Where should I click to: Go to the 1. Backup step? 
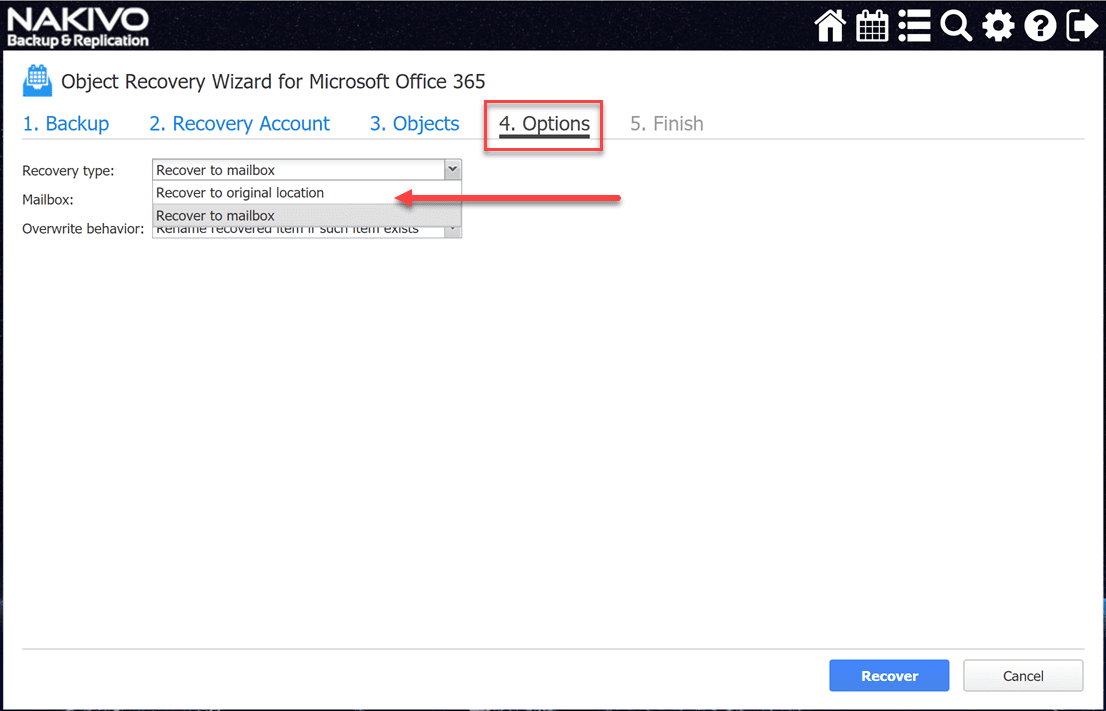click(x=66, y=123)
